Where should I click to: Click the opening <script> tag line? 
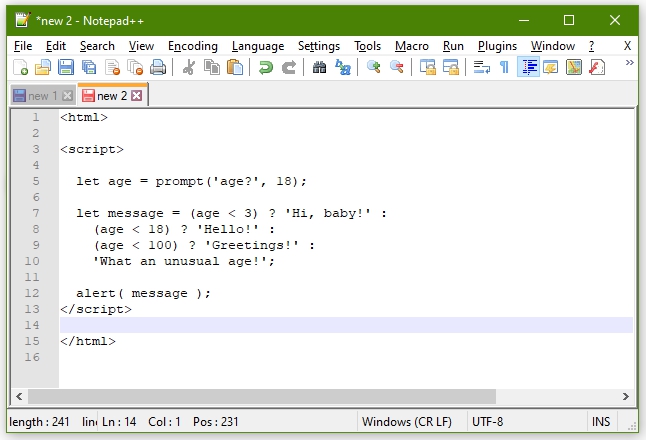point(92,149)
